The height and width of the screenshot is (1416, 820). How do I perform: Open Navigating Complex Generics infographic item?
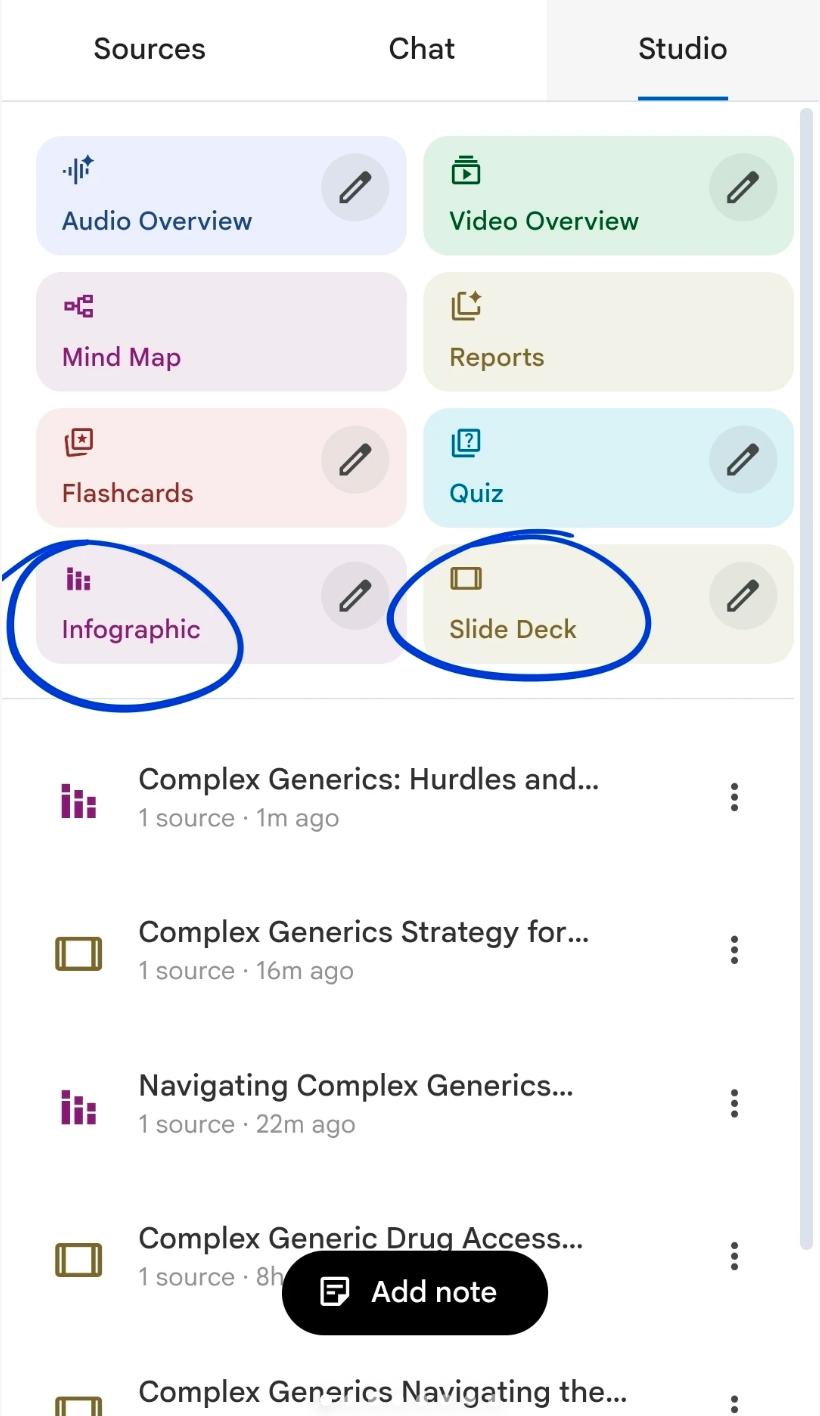point(355,1102)
